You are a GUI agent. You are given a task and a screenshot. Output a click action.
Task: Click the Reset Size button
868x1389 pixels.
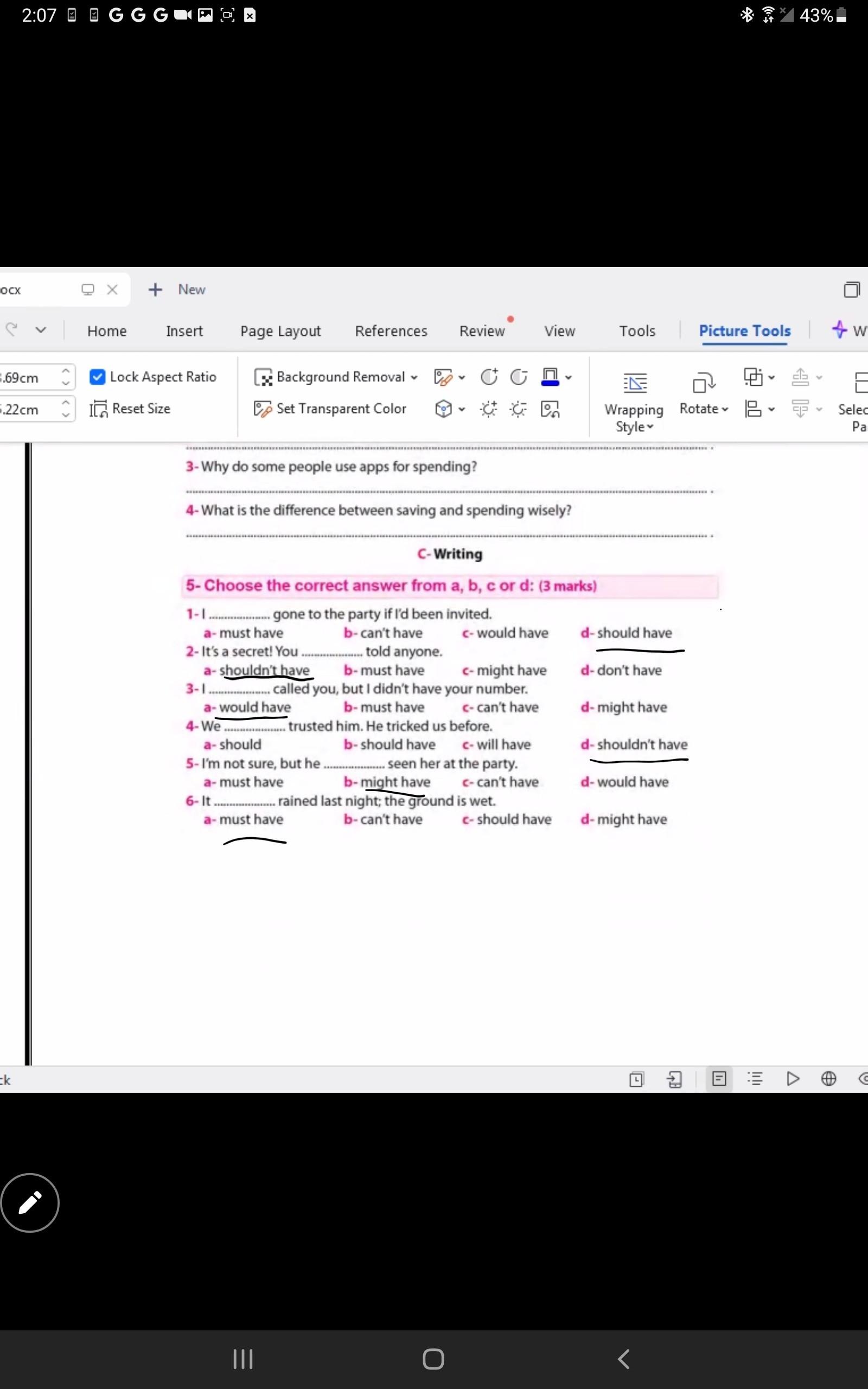coord(130,409)
